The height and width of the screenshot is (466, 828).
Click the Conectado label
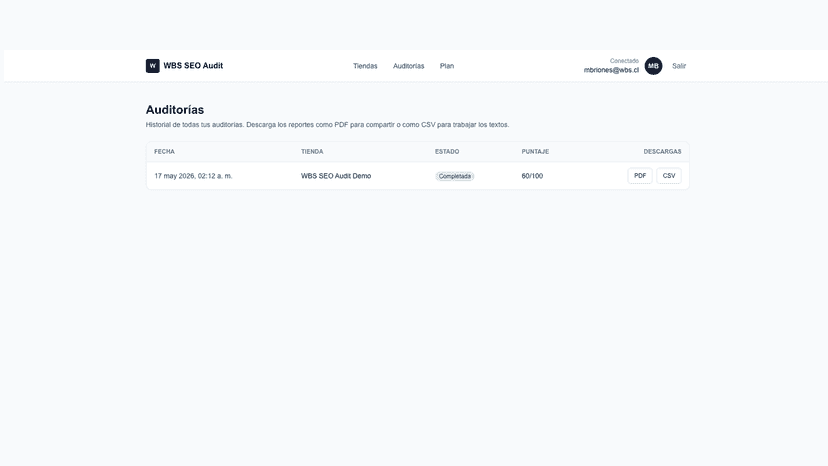point(624,61)
